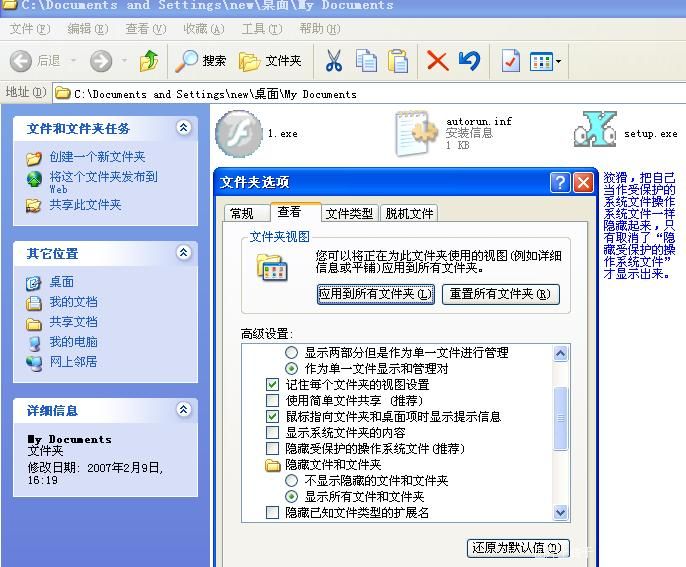Image resolution: width=686 pixels, height=567 pixels.
Task: Toggle the Folders (文件夹) pane button
Action: [x=270, y=61]
